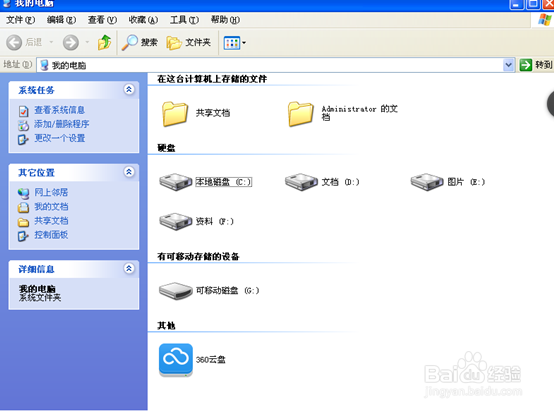Expand the address bar dropdown

coord(508,65)
